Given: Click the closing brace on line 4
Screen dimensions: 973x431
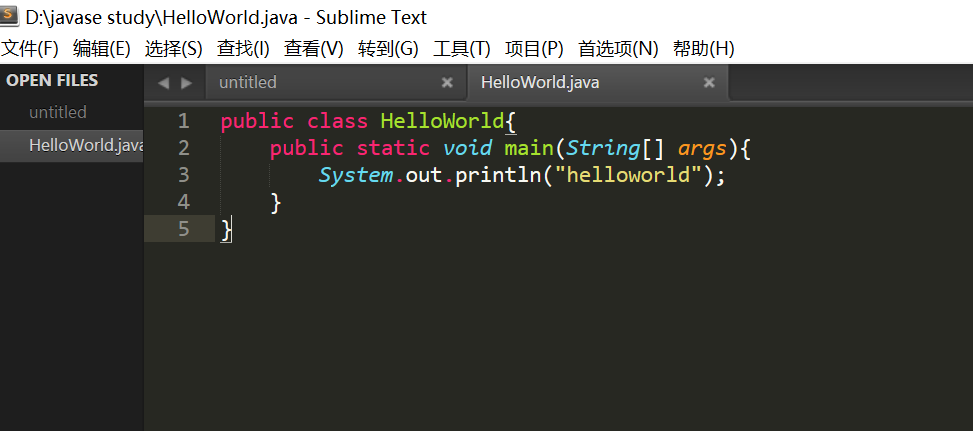Looking at the screenshot, I should tap(276, 203).
